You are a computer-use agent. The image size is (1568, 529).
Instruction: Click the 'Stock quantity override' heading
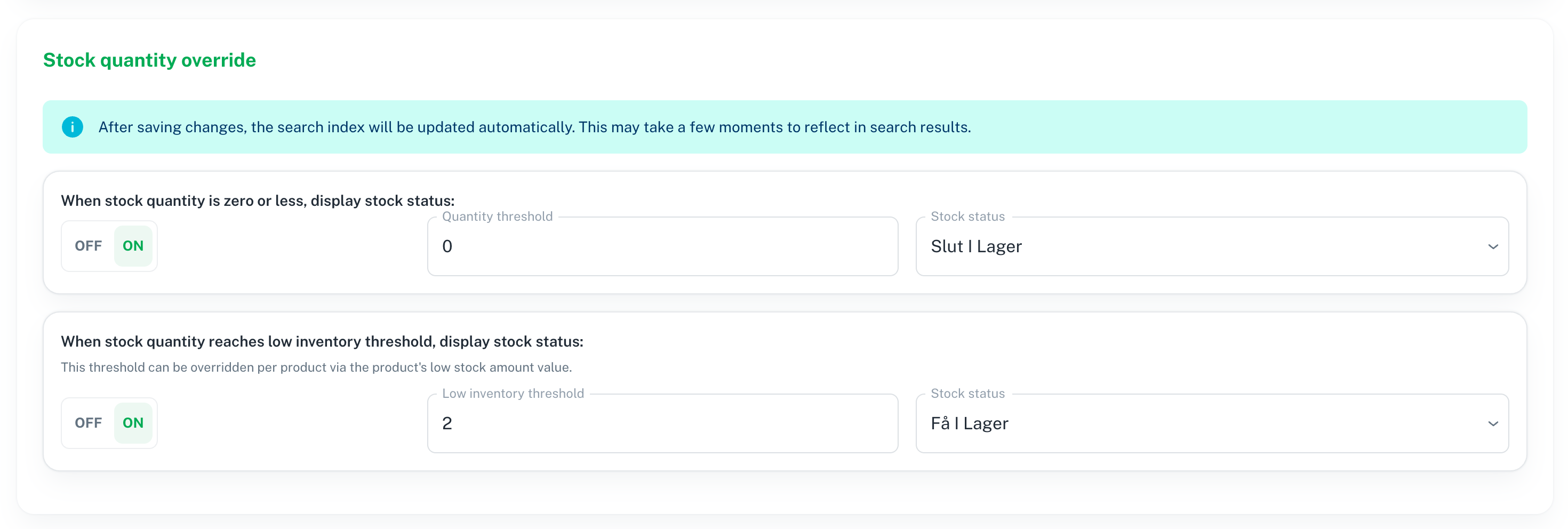(149, 60)
